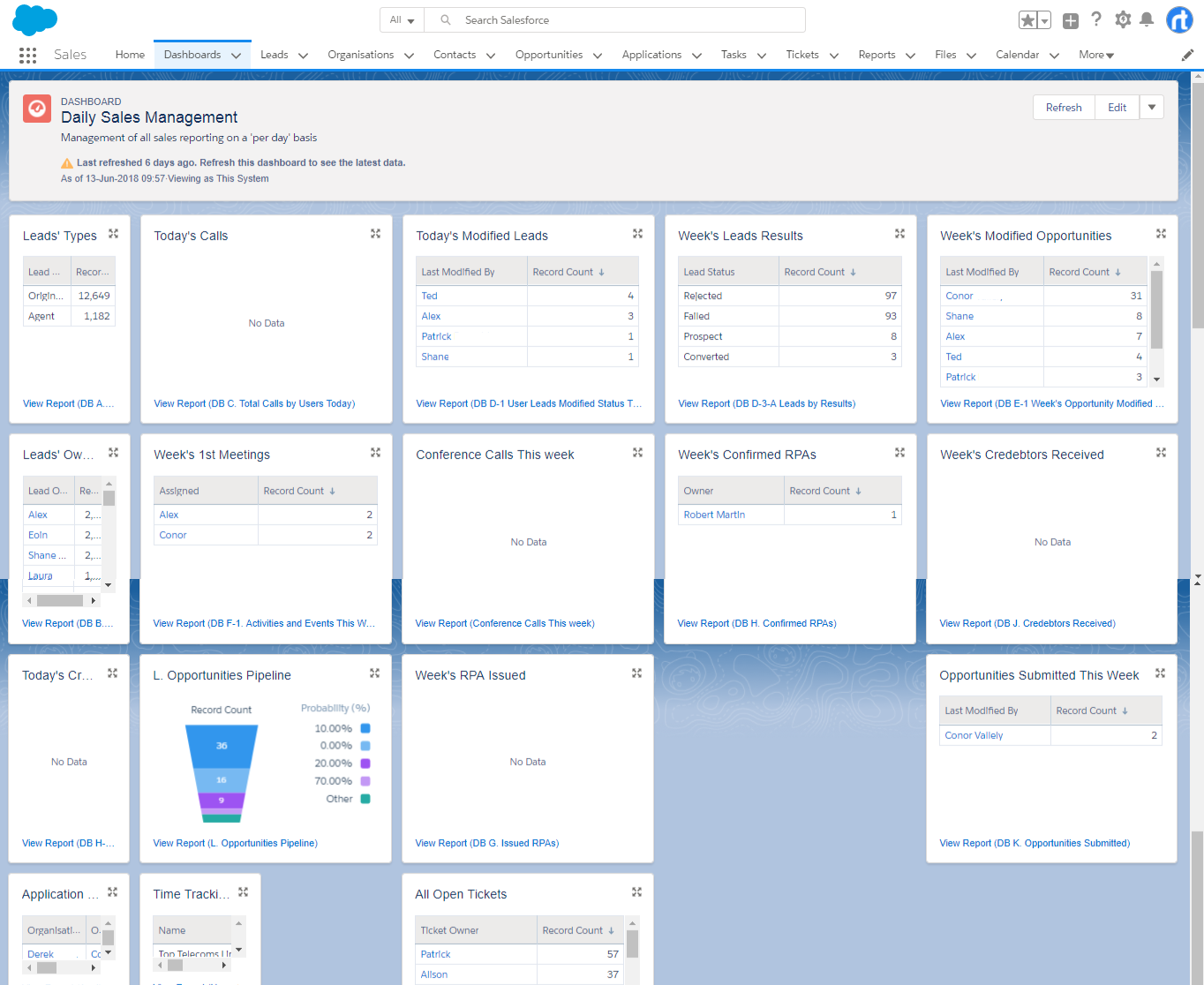The image size is (1204, 985).
Task: Expand the Today's Modified Leads widget
Action: [637, 234]
